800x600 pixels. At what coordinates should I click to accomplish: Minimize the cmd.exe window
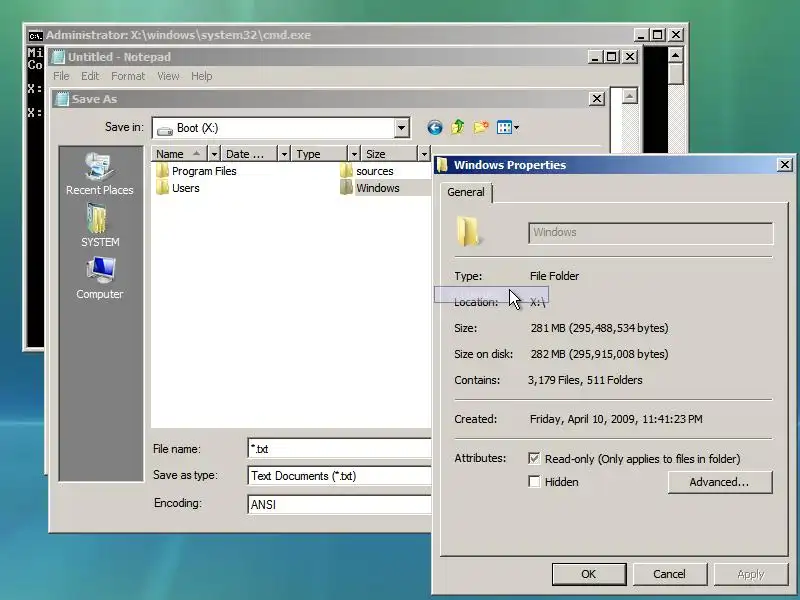point(641,35)
